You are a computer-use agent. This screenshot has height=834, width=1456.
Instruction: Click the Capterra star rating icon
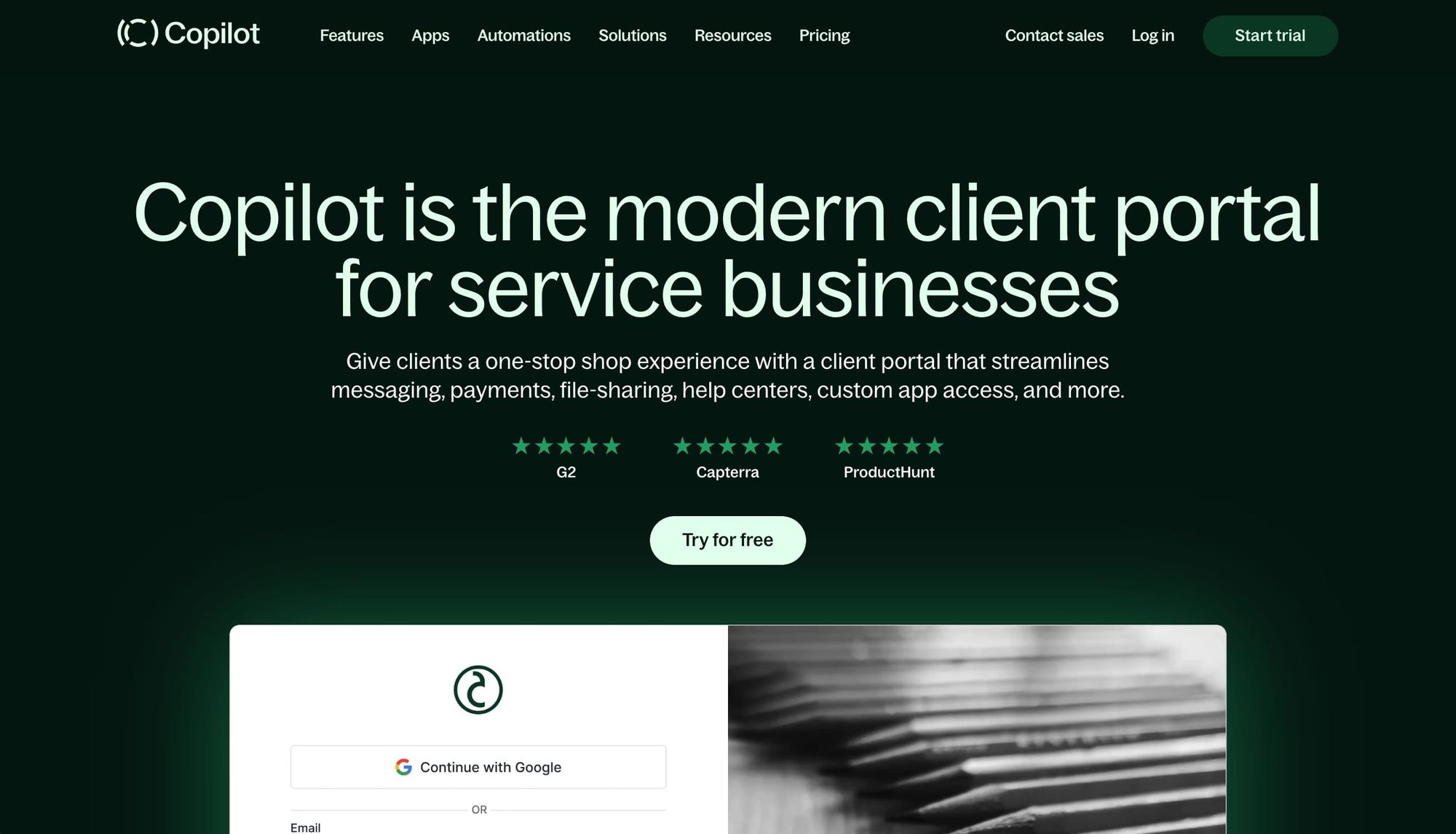(727, 447)
